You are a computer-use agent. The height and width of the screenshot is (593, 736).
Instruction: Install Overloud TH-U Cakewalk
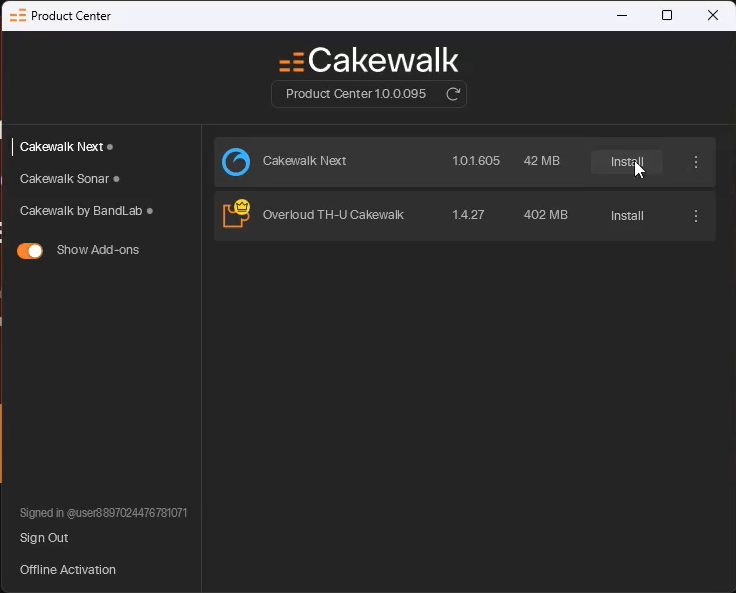pos(627,216)
